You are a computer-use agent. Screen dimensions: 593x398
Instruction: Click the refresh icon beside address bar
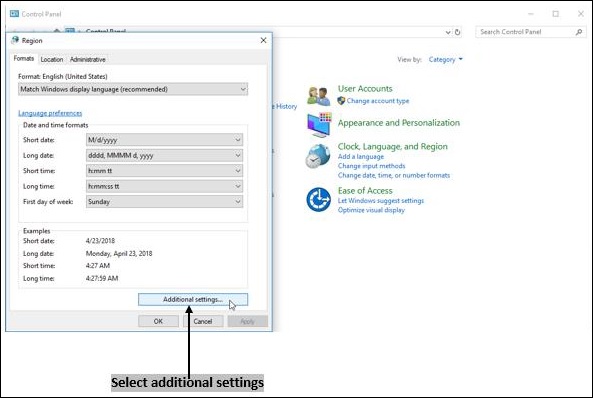tap(458, 32)
